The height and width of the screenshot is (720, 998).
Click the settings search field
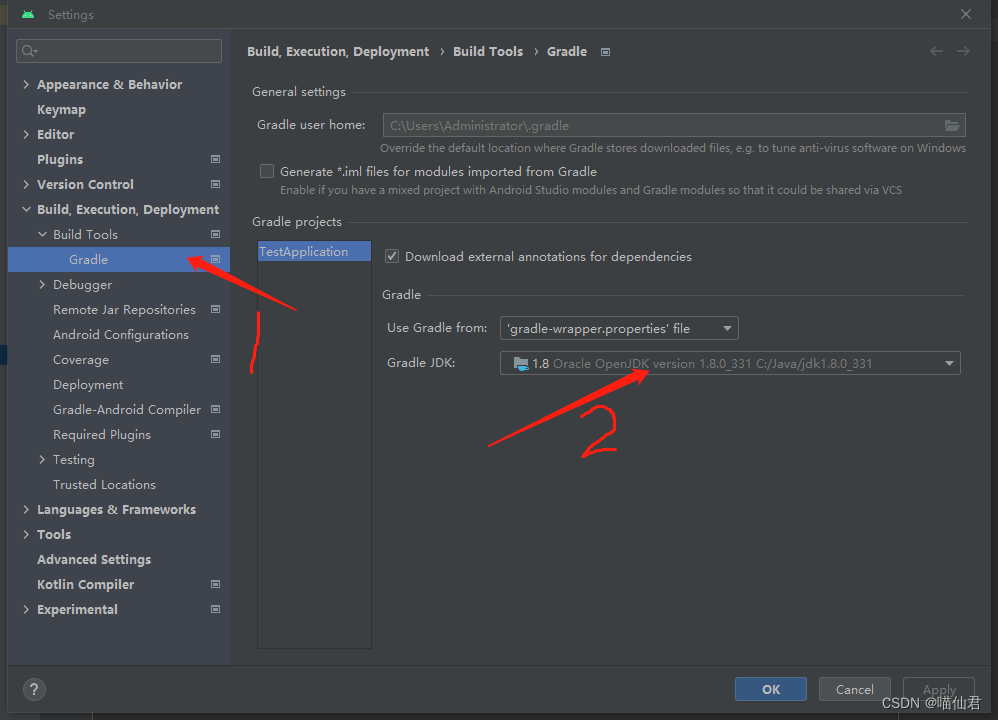[x=120, y=51]
